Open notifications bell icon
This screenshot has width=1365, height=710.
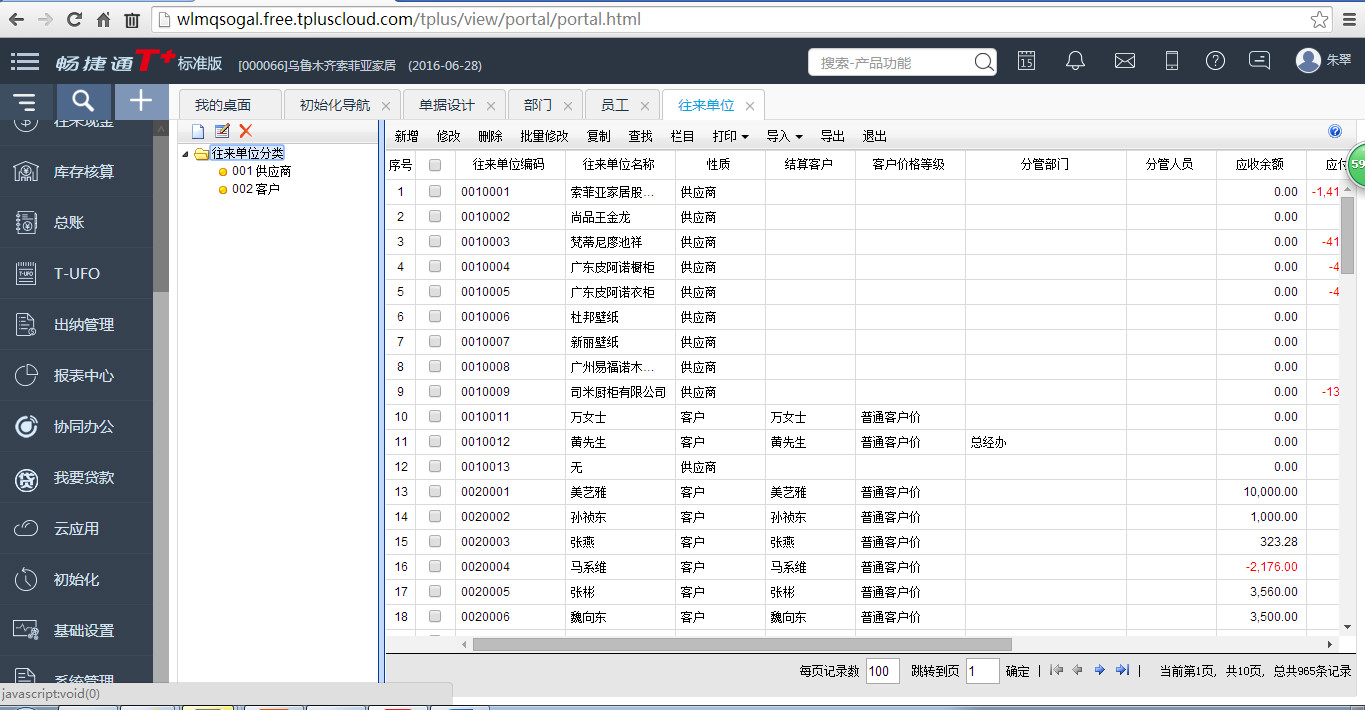pos(1076,61)
